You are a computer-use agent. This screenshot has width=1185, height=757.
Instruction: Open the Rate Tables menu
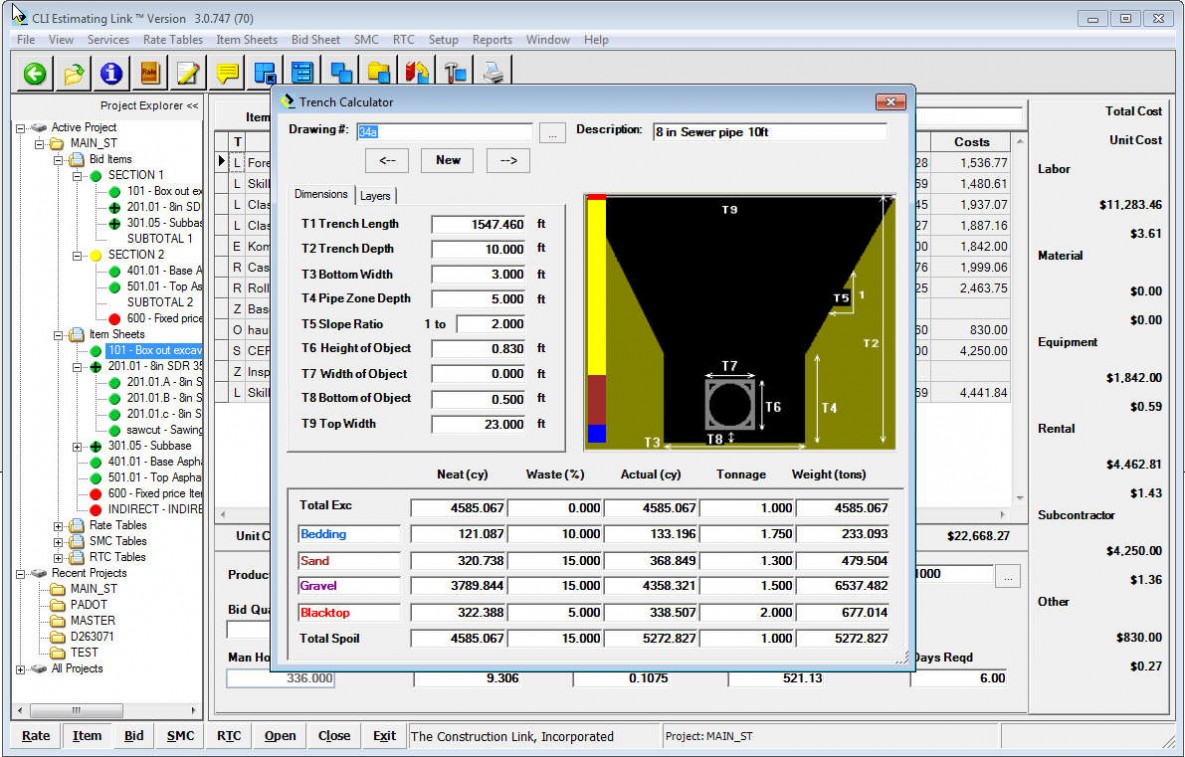click(x=172, y=40)
